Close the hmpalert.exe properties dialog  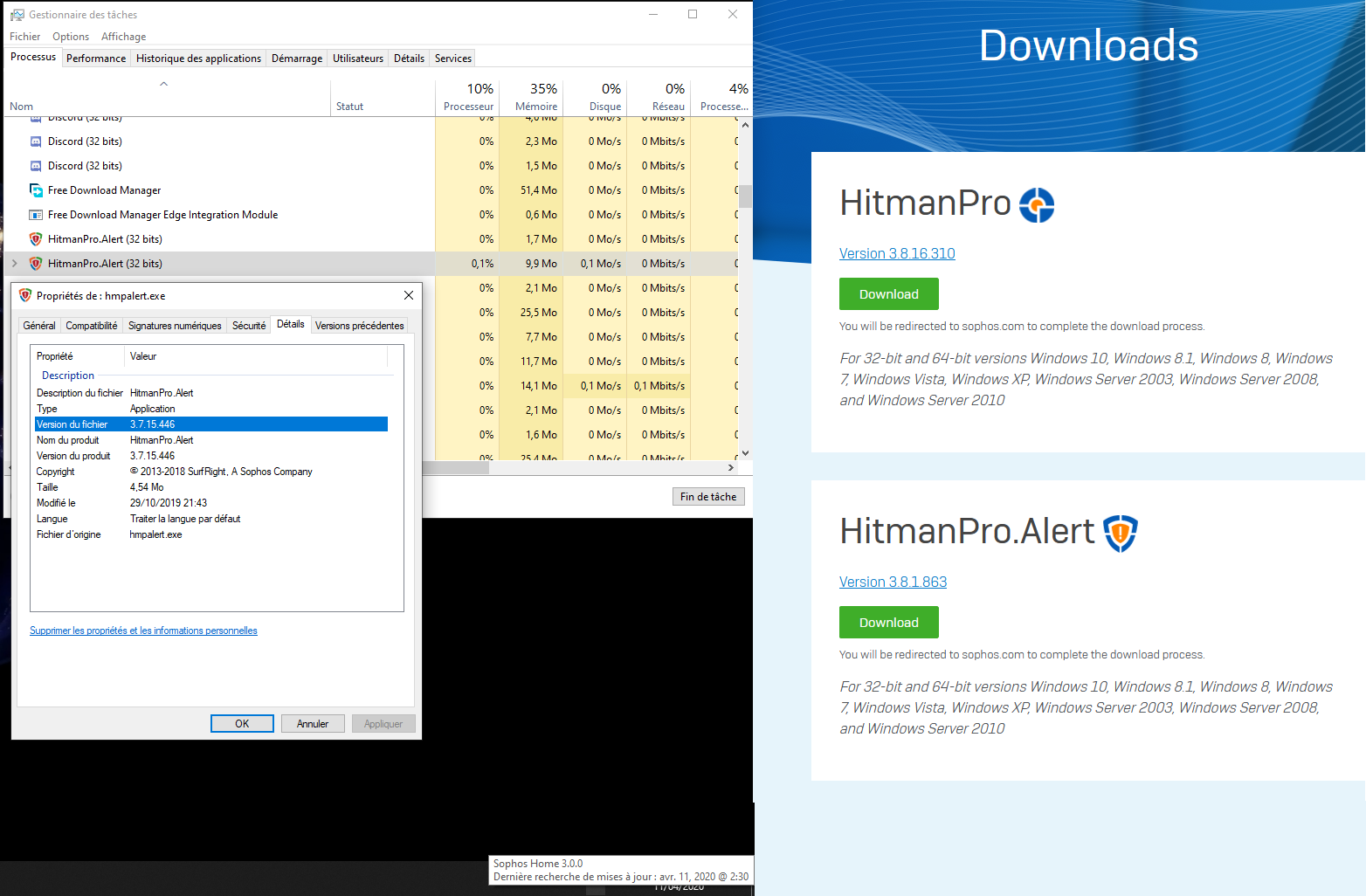[x=409, y=295]
